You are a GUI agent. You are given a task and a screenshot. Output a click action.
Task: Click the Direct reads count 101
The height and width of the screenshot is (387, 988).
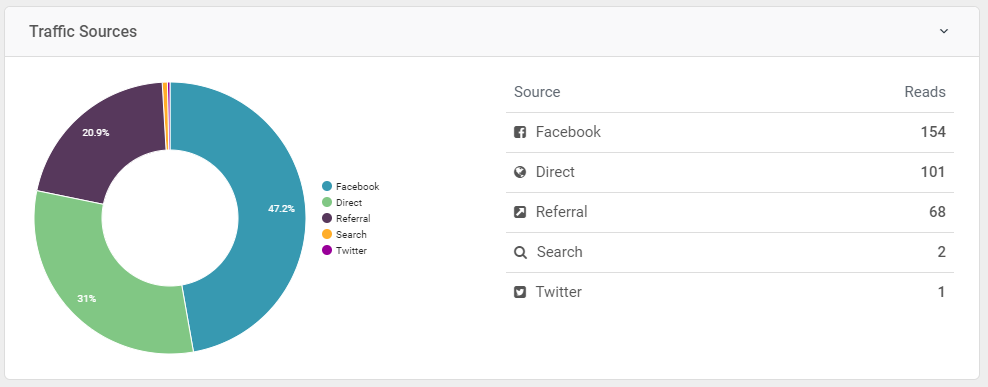[x=932, y=172]
